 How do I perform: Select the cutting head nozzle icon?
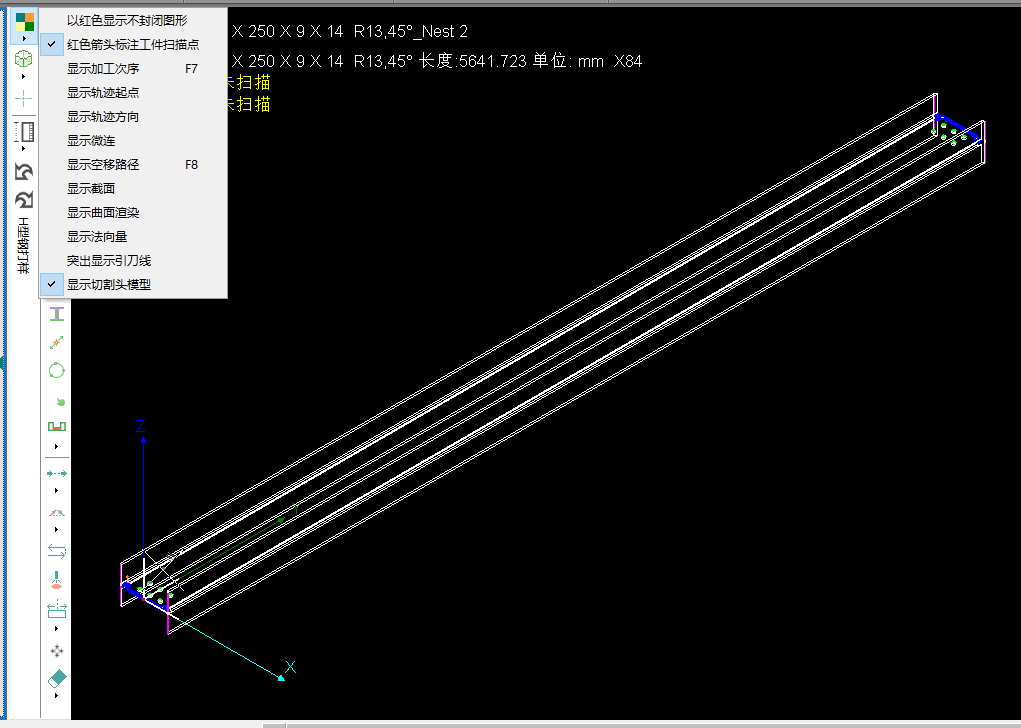(57, 580)
